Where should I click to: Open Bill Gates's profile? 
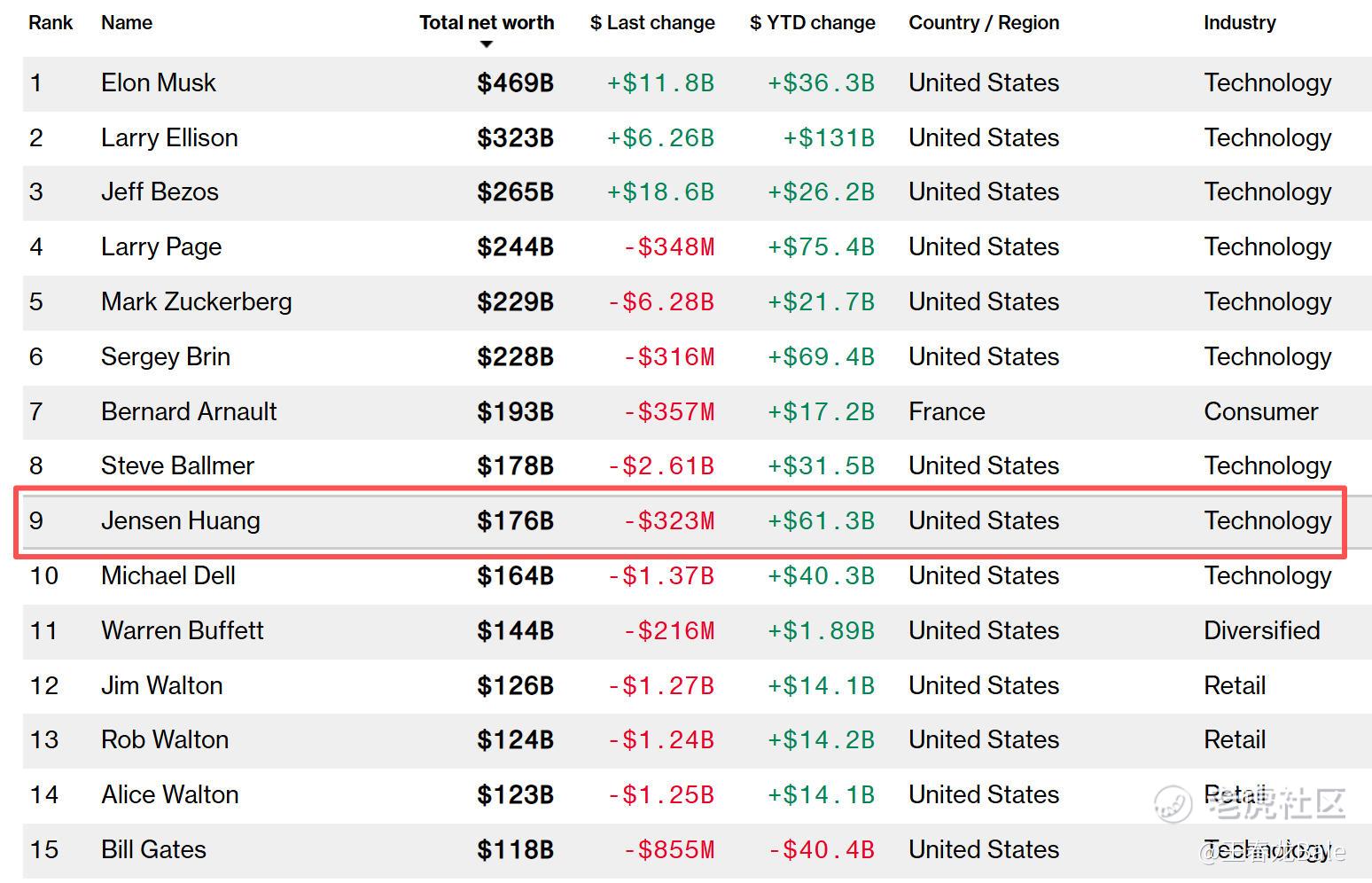click(153, 850)
